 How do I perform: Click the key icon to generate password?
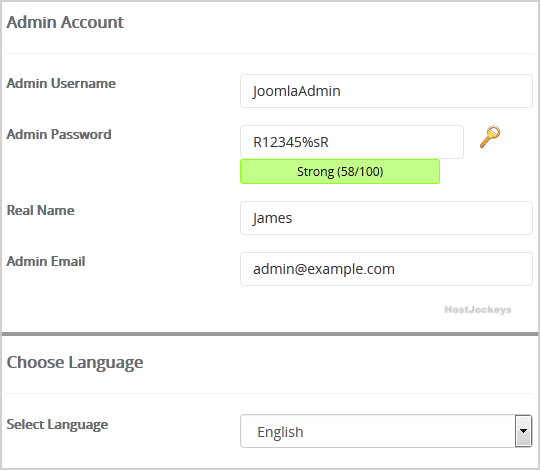490,137
